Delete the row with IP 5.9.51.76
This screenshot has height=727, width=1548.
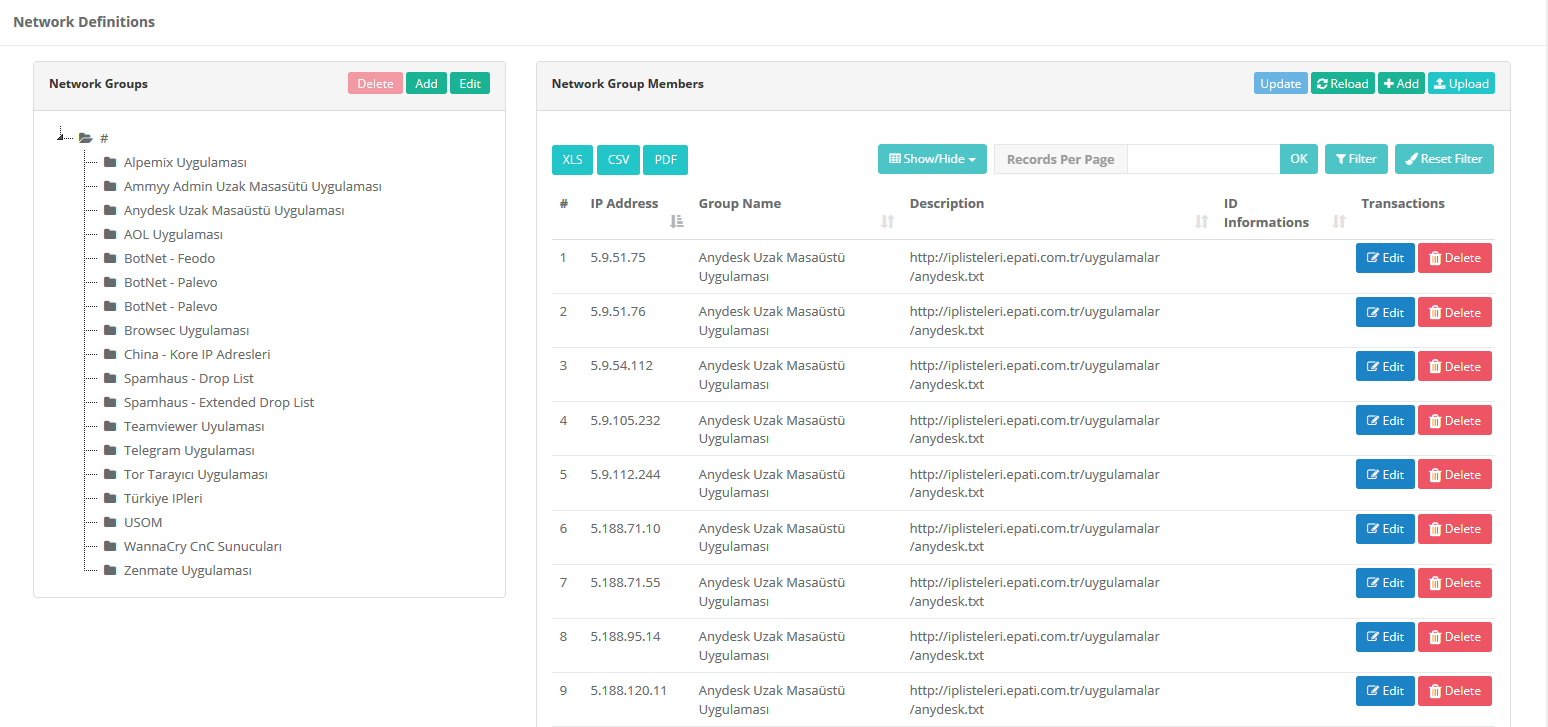pos(1455,312)
